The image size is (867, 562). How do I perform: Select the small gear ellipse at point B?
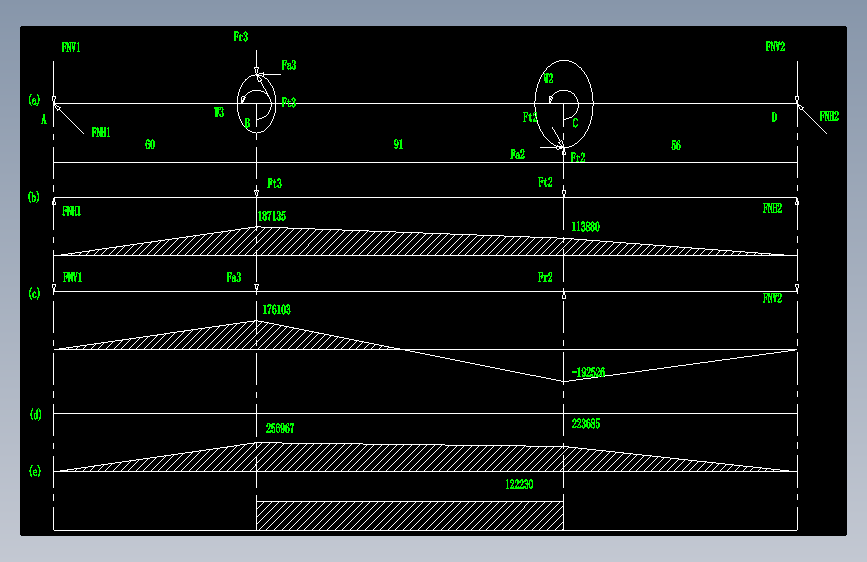pos(257,103)
